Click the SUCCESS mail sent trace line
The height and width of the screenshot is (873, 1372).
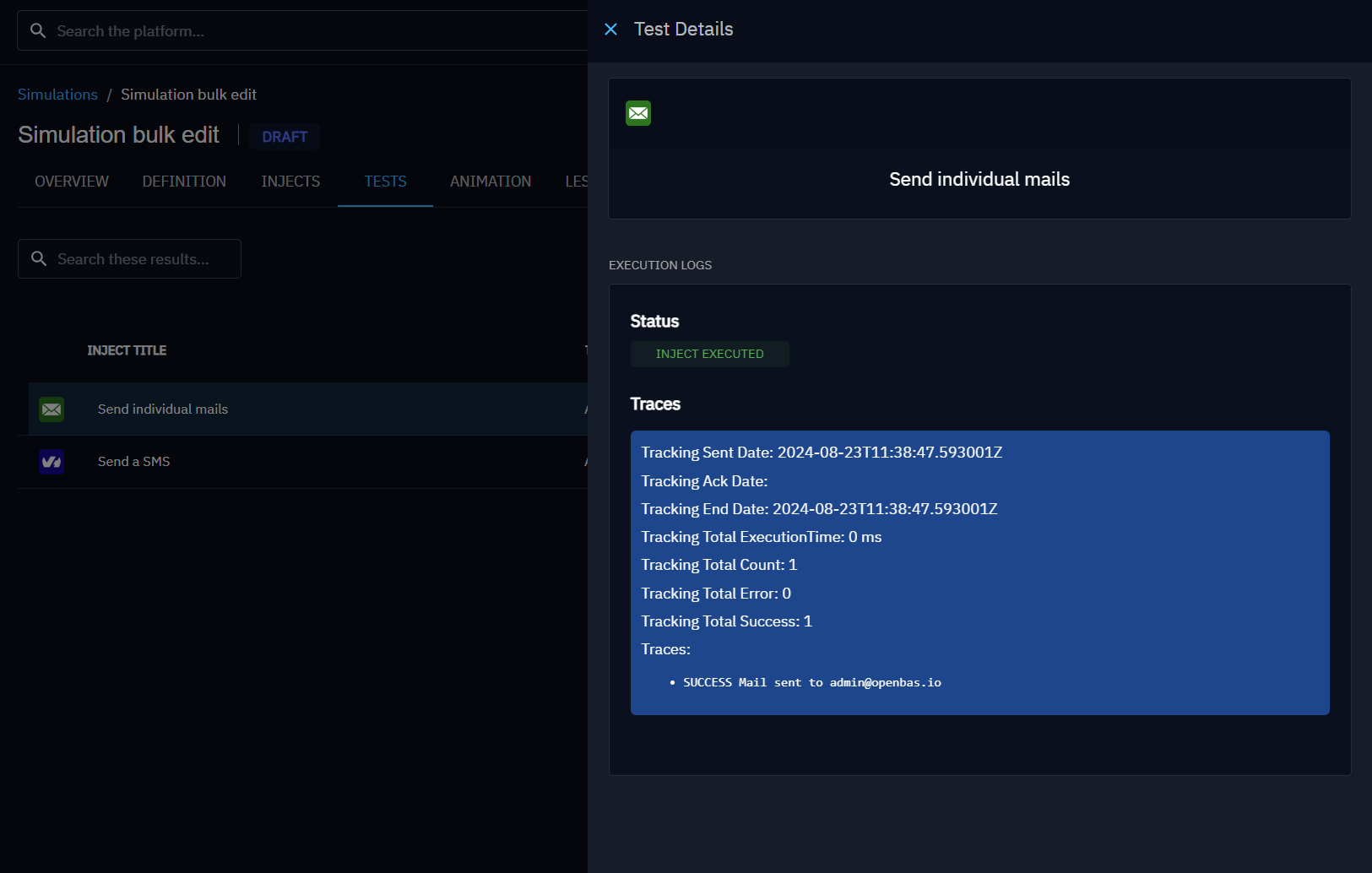point(811,683)
